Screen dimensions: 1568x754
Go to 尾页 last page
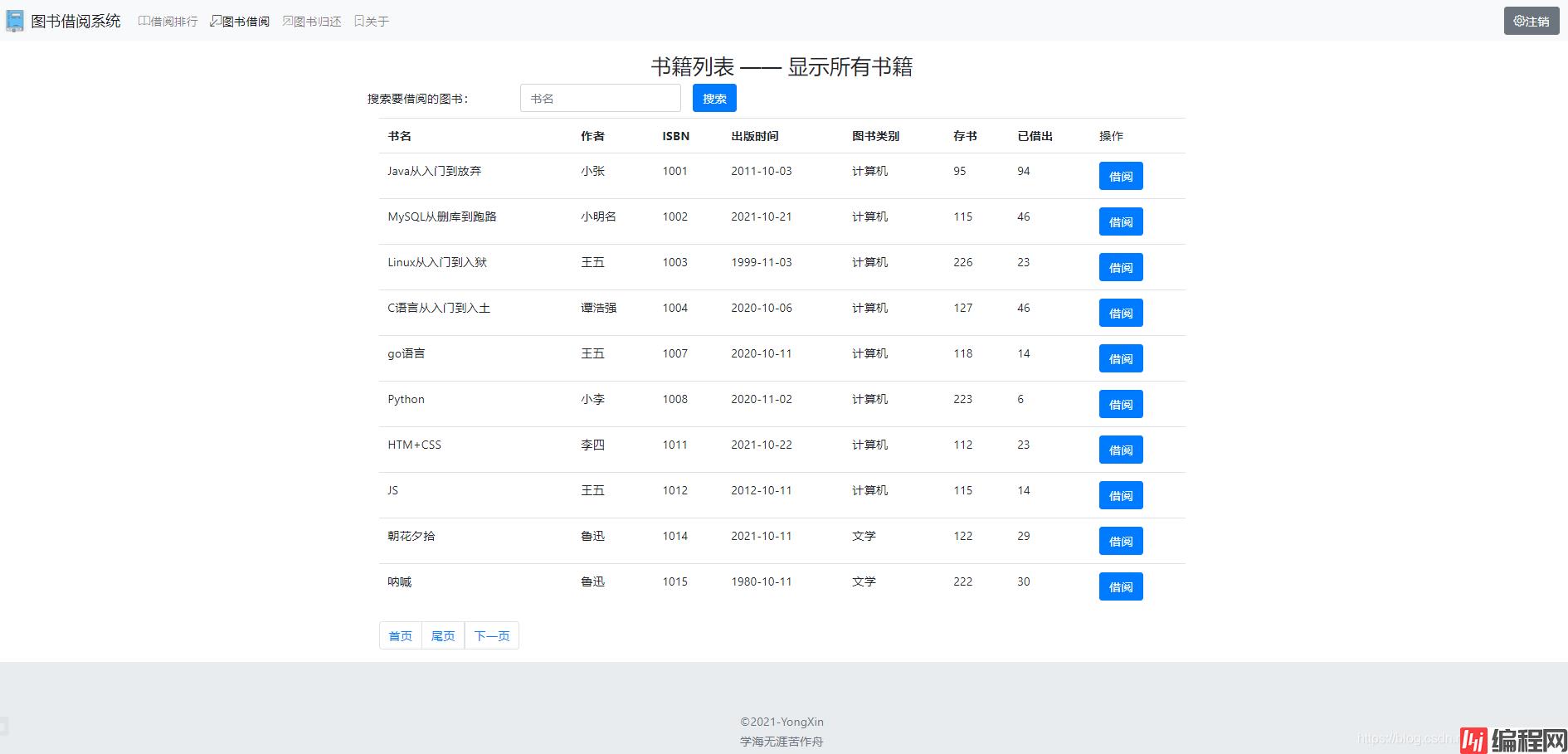(443, 635)
